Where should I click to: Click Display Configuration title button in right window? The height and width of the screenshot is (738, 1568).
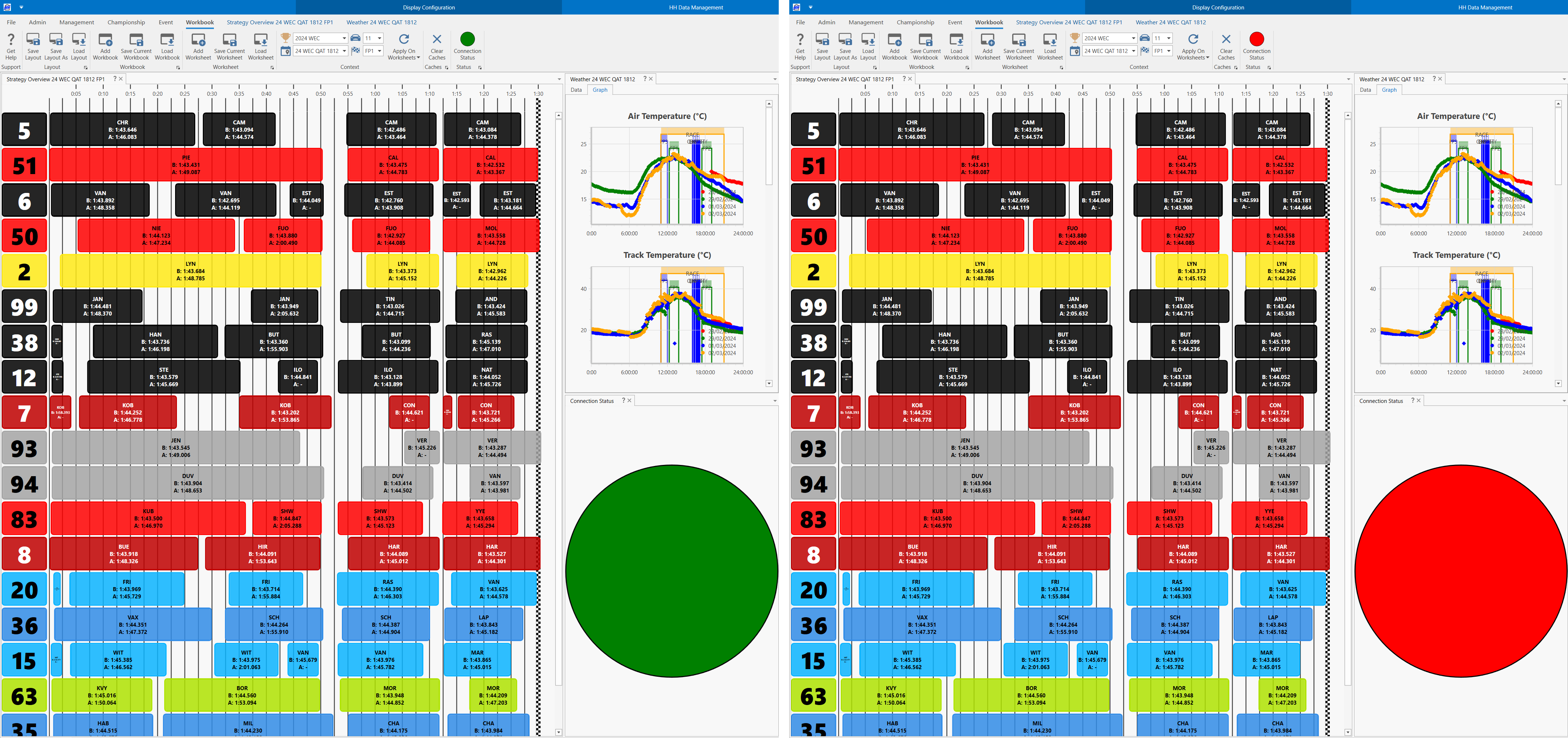[1217, 7]
